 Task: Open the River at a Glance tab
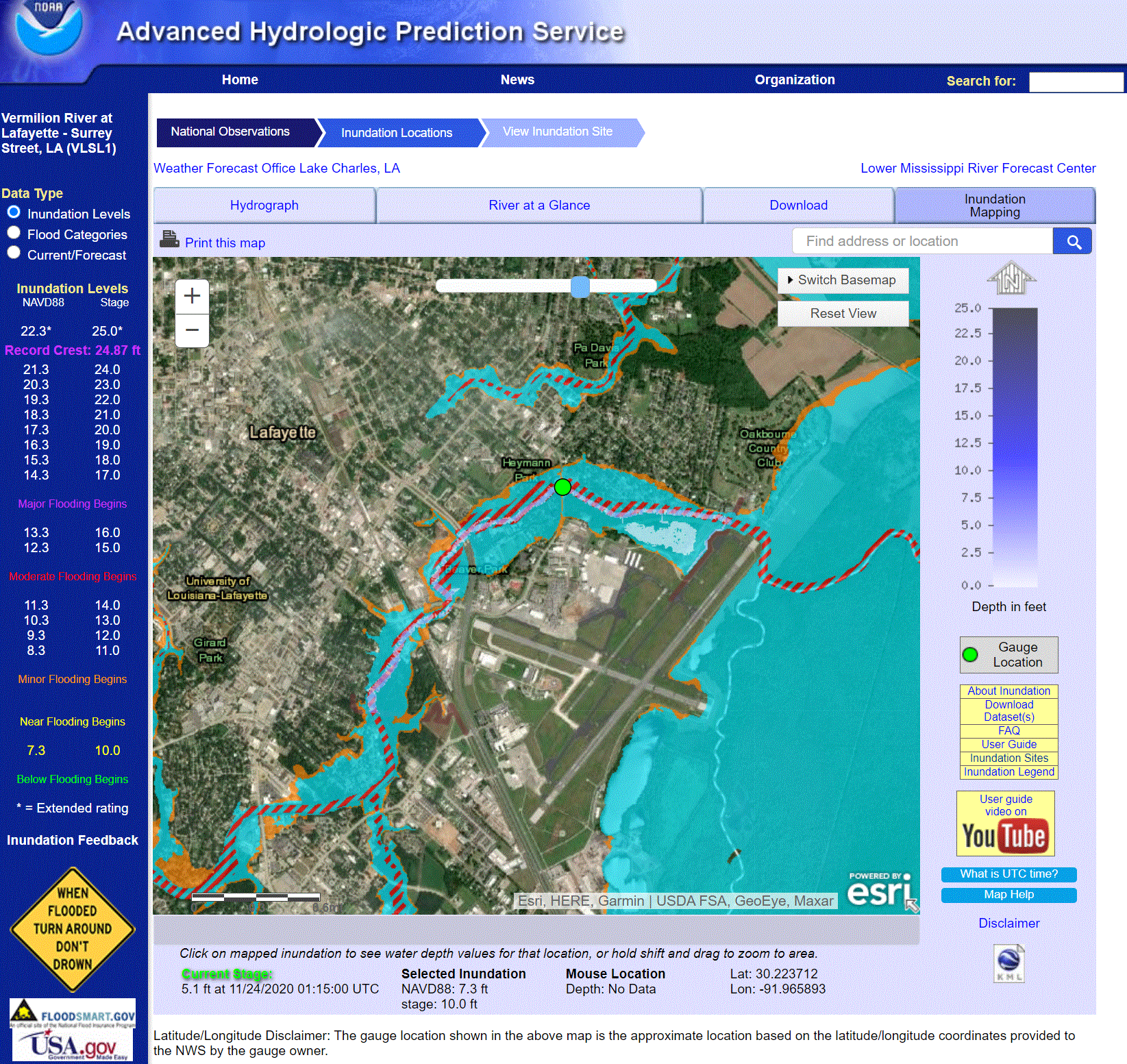539,205
